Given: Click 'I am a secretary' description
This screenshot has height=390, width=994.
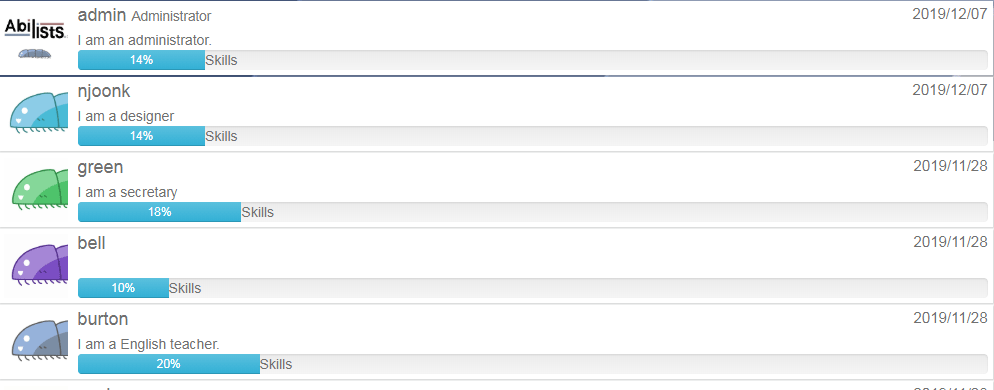Looking at the screenshot, I should tap(127, 192).
